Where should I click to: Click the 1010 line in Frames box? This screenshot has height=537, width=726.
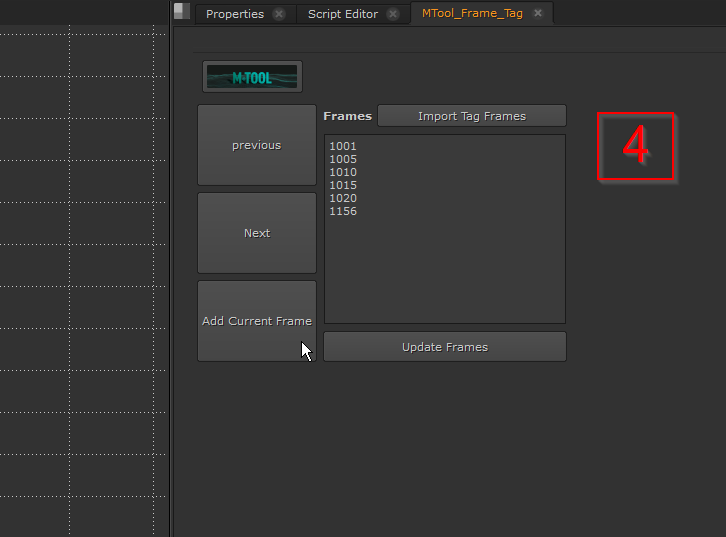pyautogui.click(x=343, y=172)
